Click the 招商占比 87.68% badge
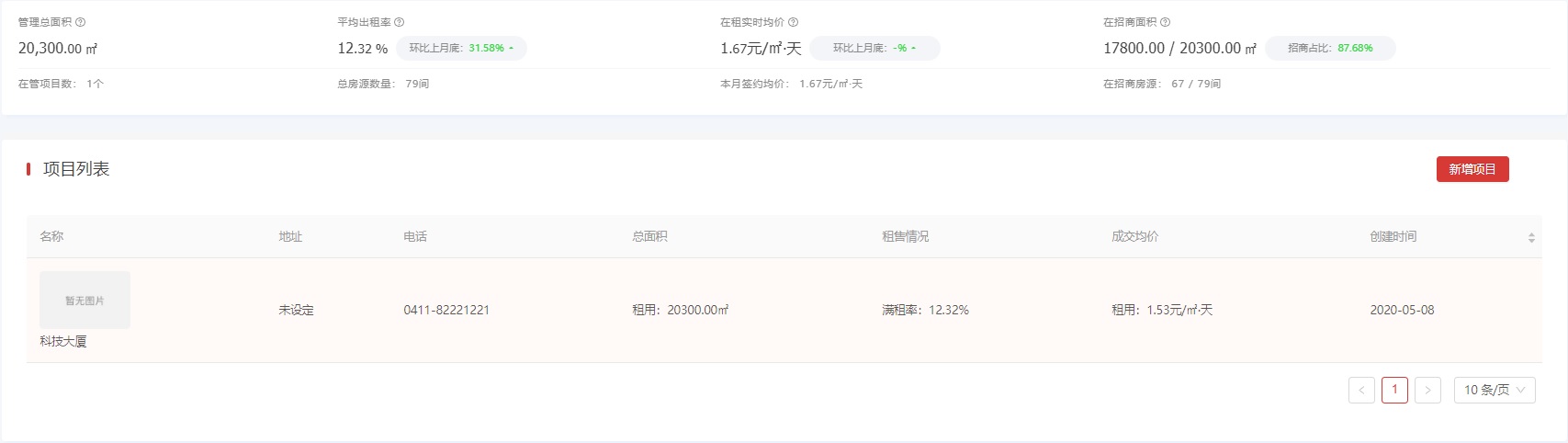Image resolution: width=1568 pixels, height=443 pixels. pyautogui.click(x=1330, y=48)
